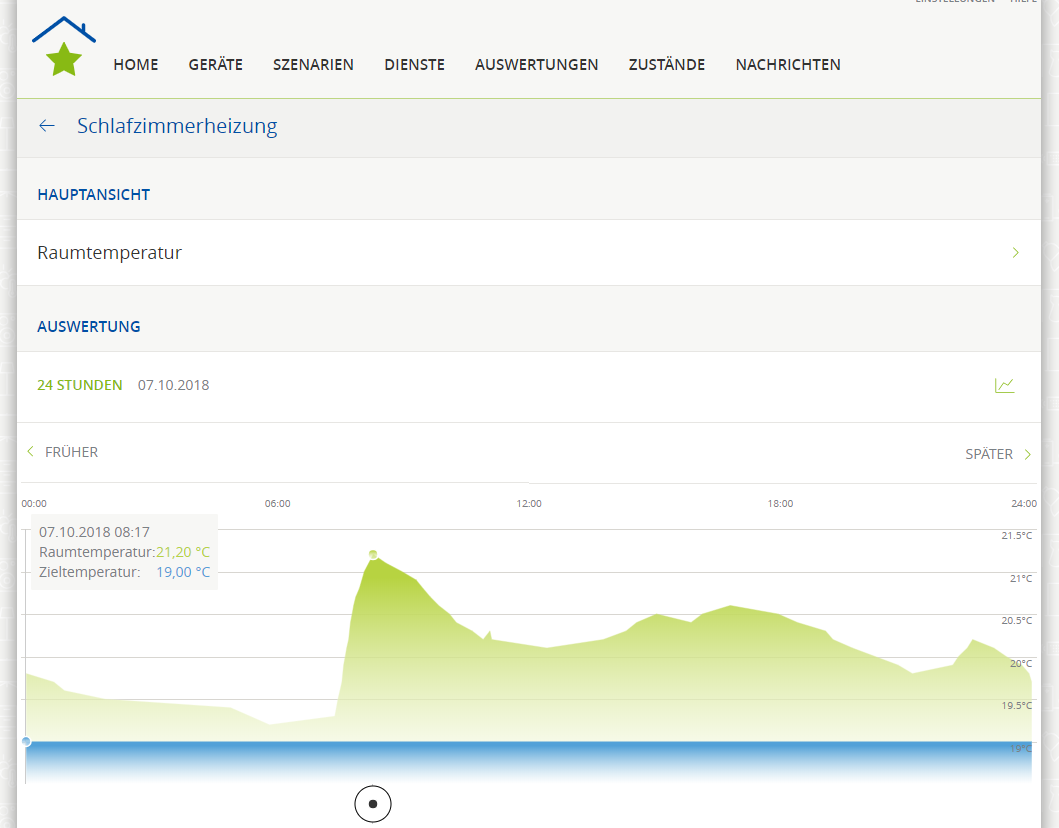Click the 12:00 label on time axis
This screenshot has width=1059, height=828.
coord(529,504)
